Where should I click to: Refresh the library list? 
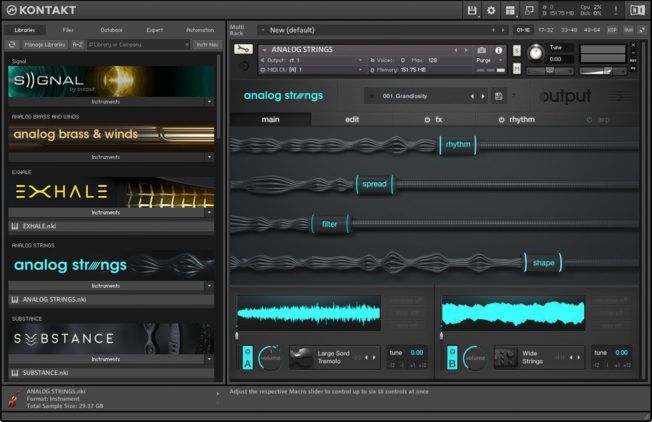[x=12, y=44]
